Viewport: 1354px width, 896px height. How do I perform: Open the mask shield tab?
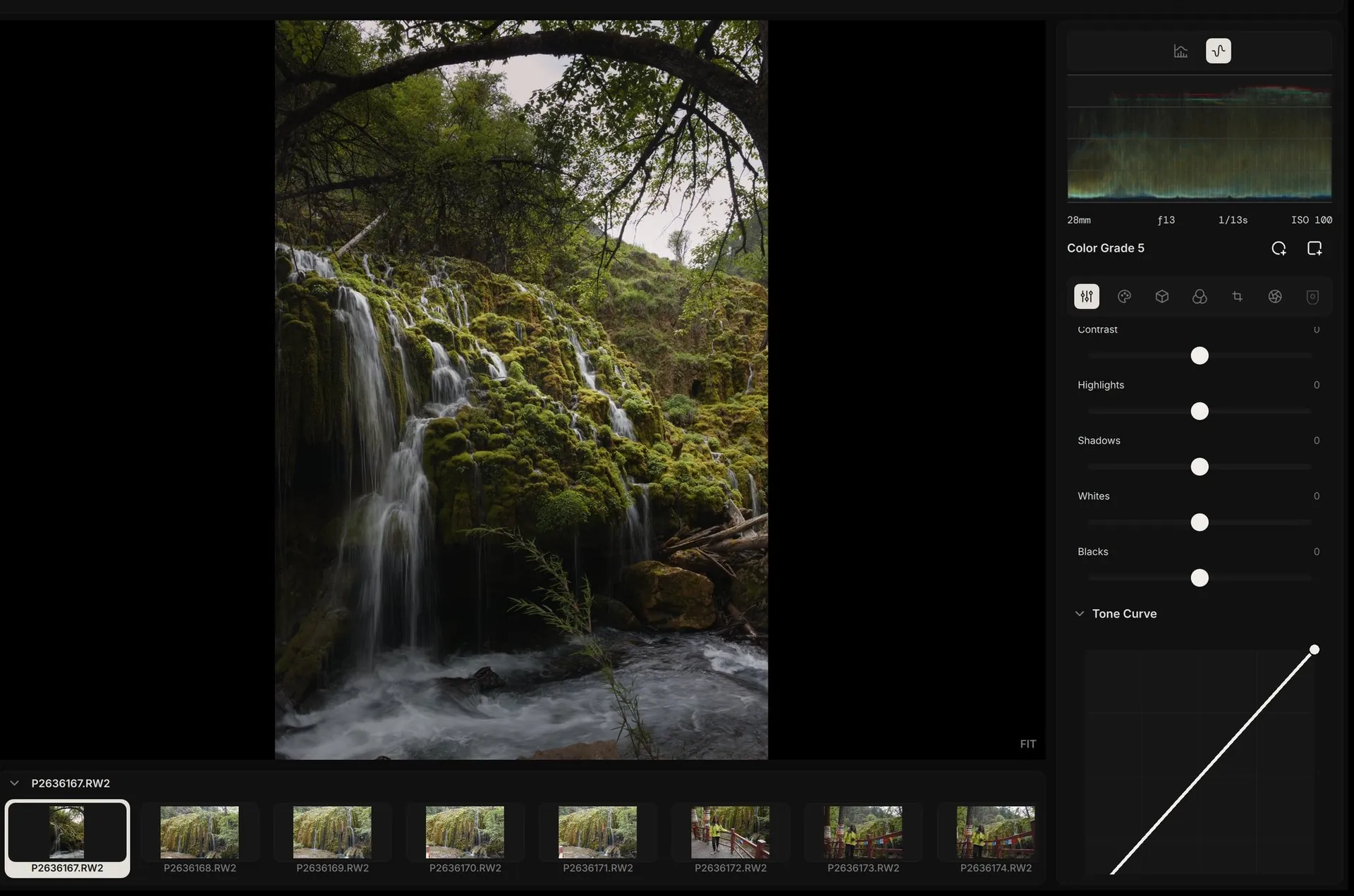pos(1312,297)
